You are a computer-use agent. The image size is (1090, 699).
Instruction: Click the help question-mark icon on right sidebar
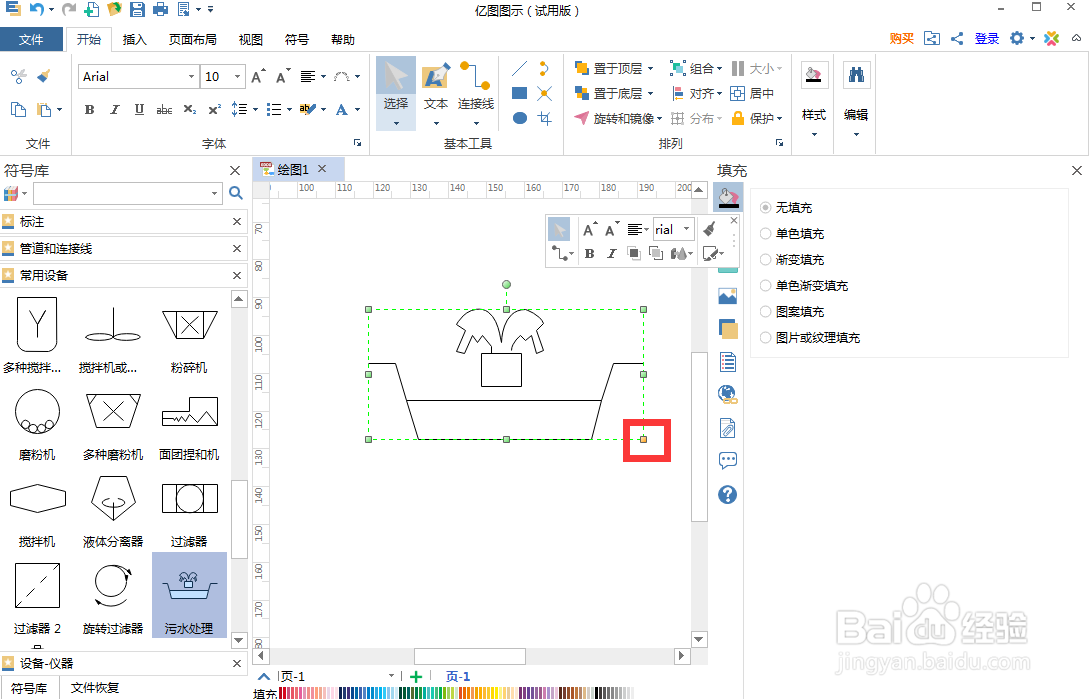[x=727, y=494]
